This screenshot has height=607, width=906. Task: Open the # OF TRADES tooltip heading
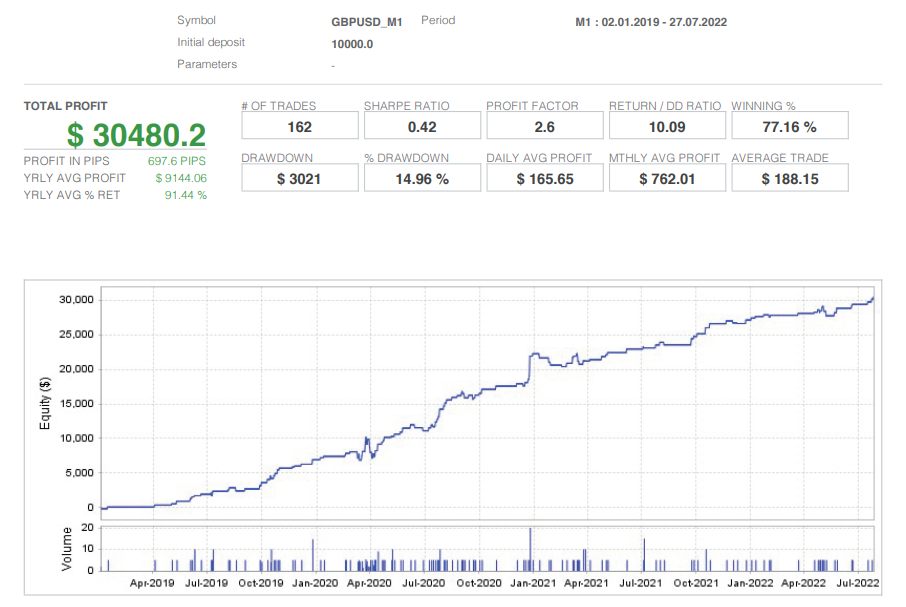point(278,106)
